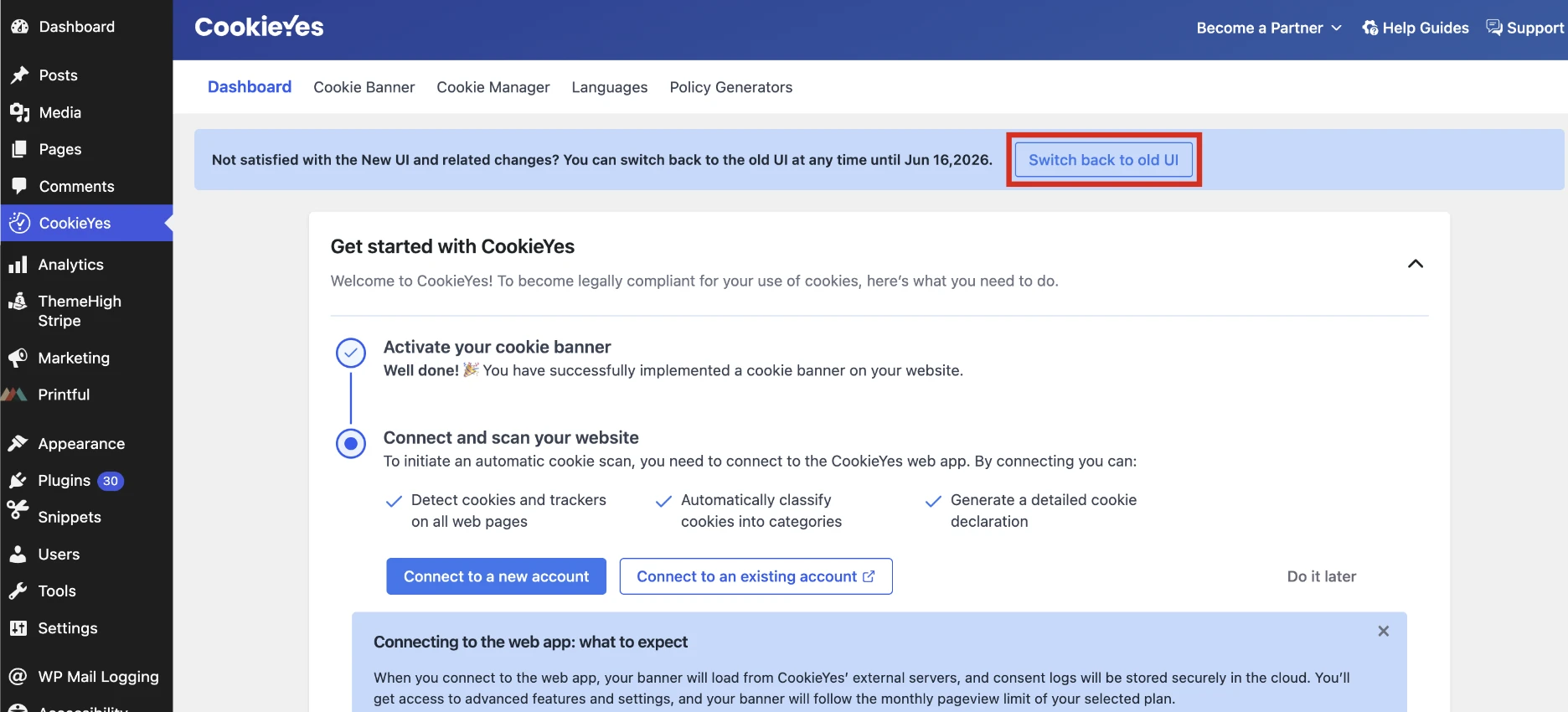Click the completed Activate cookie banner checkmark

point(351,353)
